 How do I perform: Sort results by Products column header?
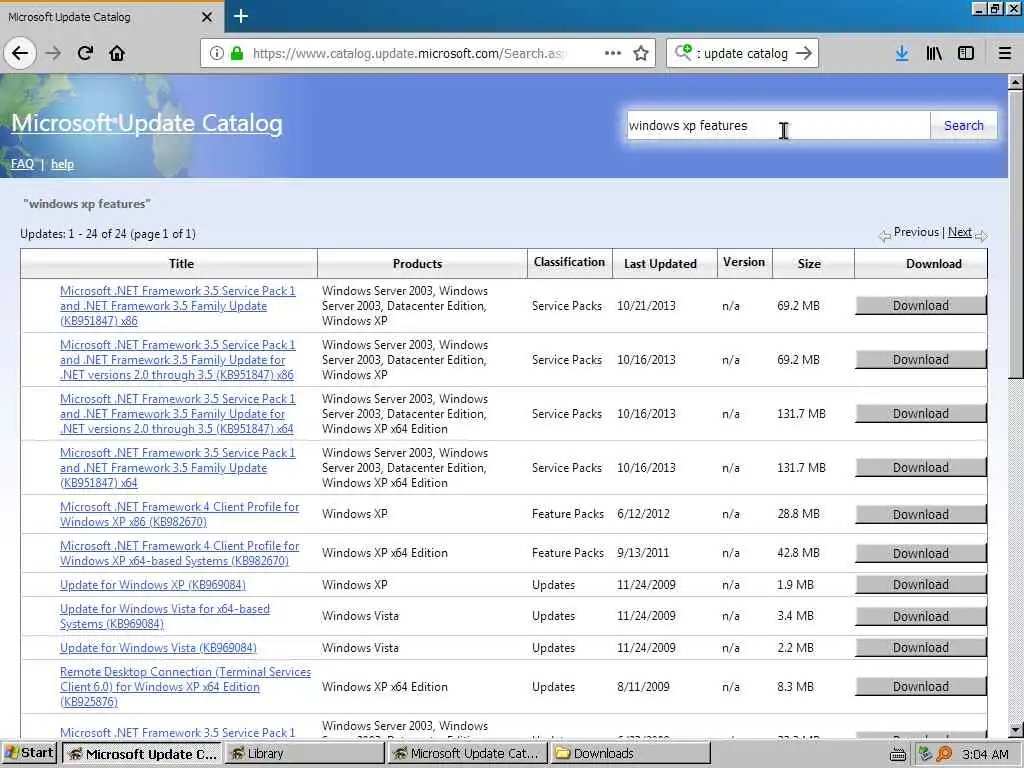[x=417, y=264]
